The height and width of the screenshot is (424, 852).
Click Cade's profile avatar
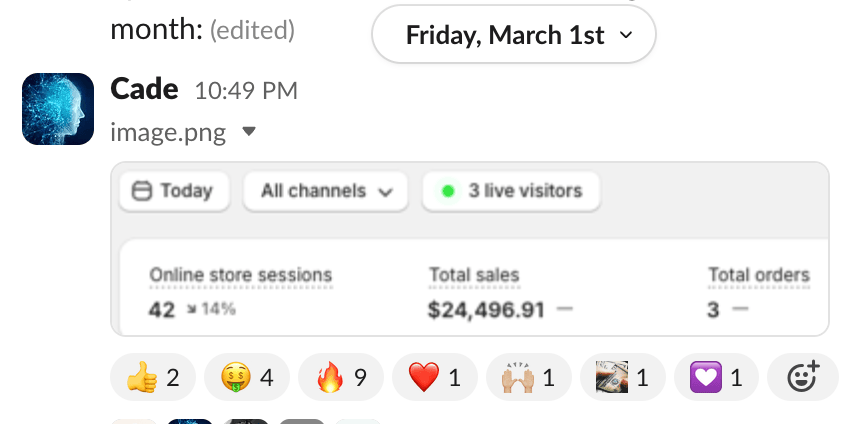[58, 108]
